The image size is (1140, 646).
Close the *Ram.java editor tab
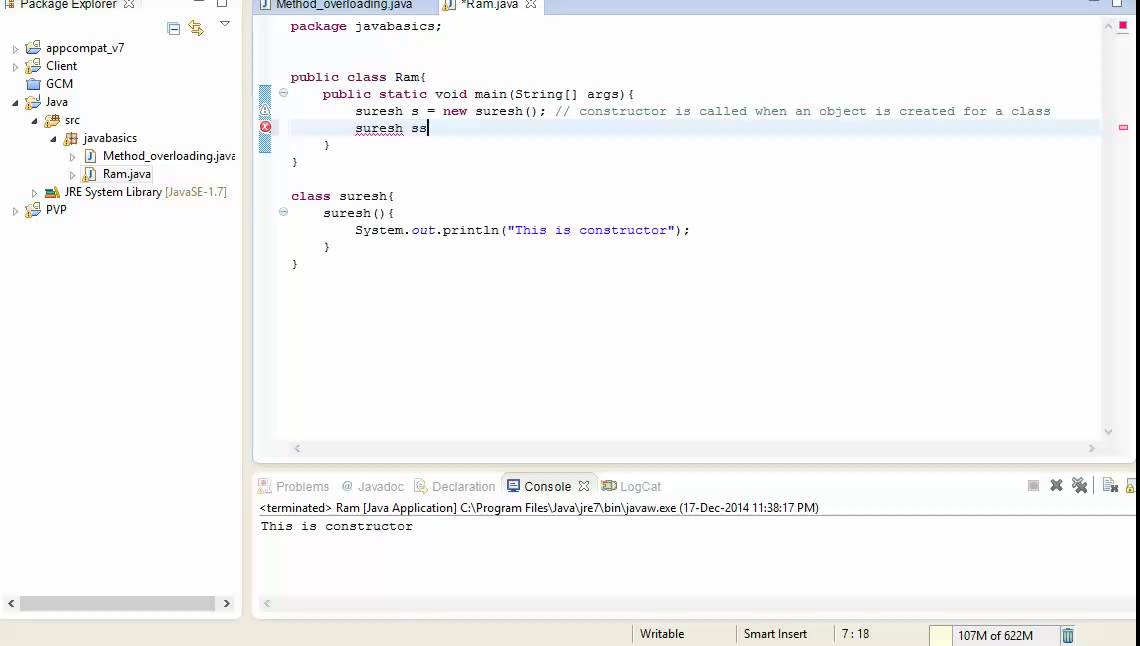point(531,4)
